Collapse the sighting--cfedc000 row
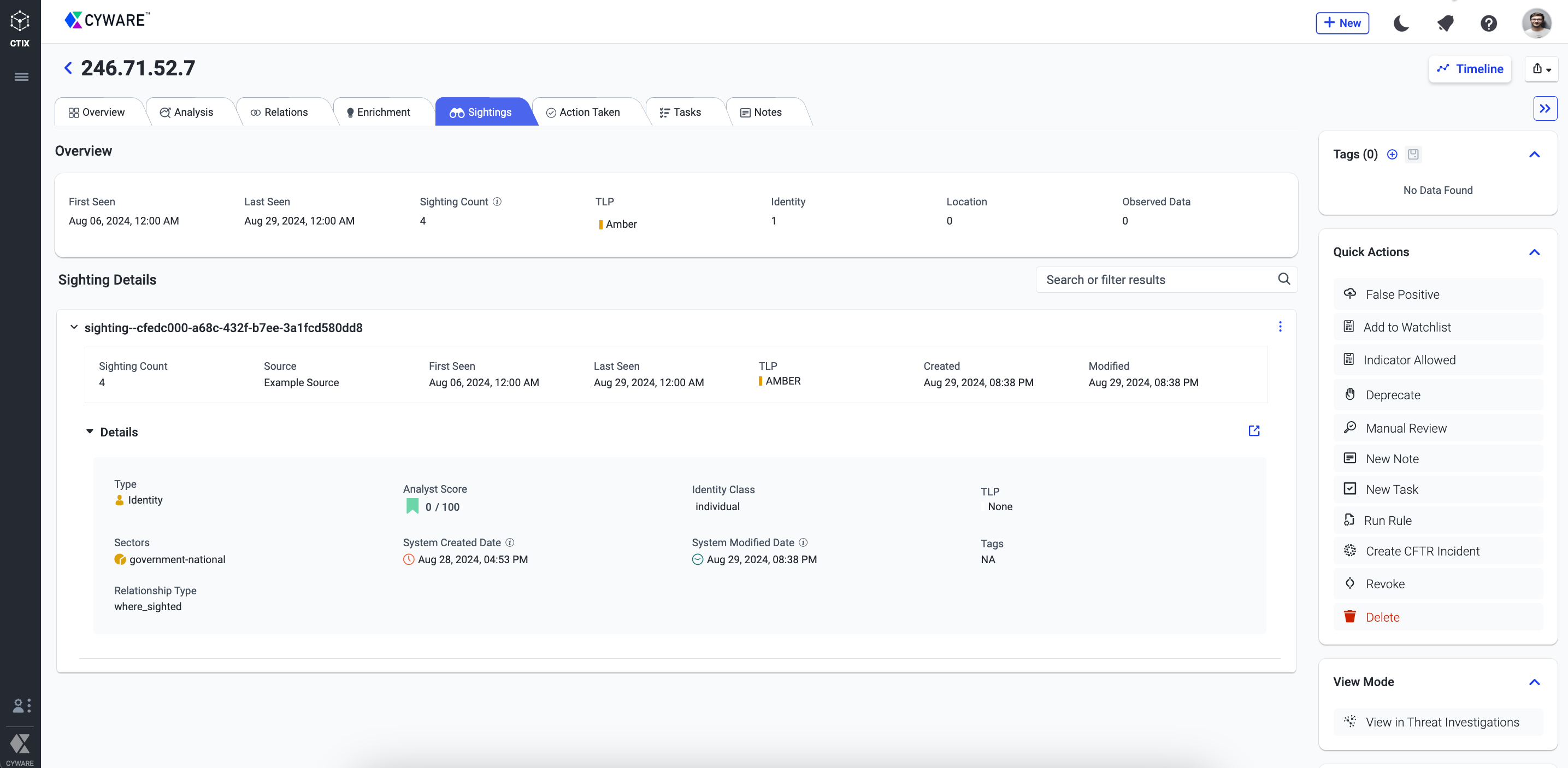 point(74,327)
